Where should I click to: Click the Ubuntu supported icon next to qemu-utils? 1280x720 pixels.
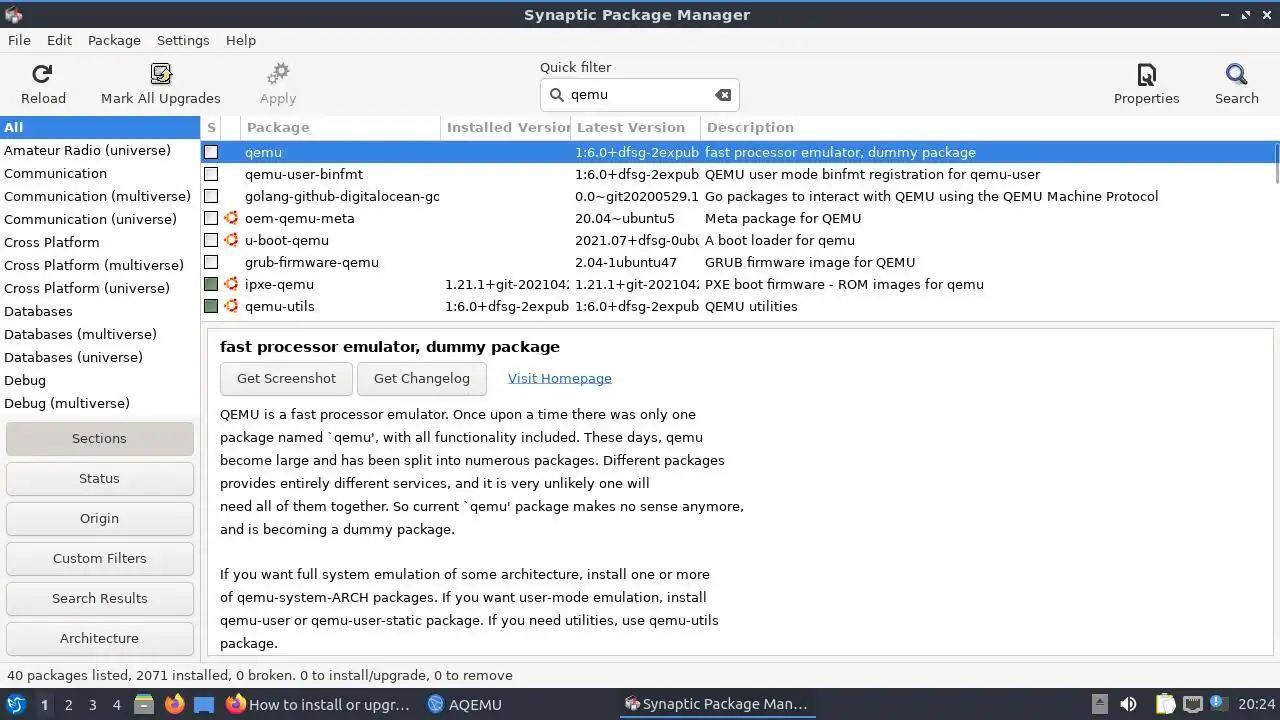[231, 306]
